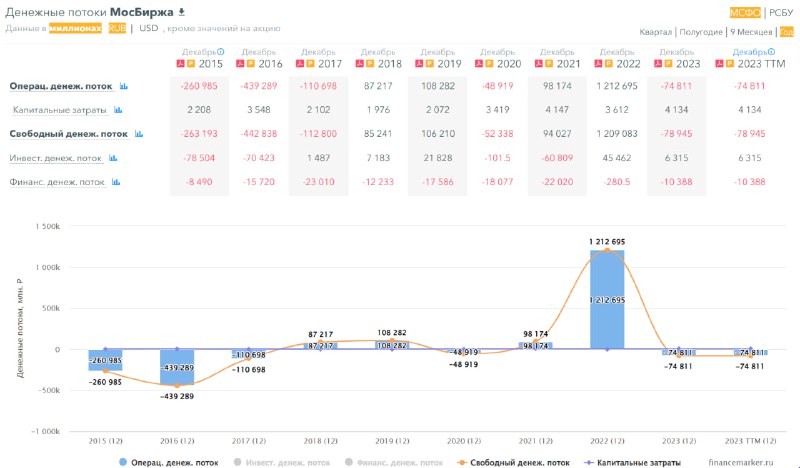The image size is (800, 468).
Task: Open the PDF report for 2022
Action: [598, 64]
